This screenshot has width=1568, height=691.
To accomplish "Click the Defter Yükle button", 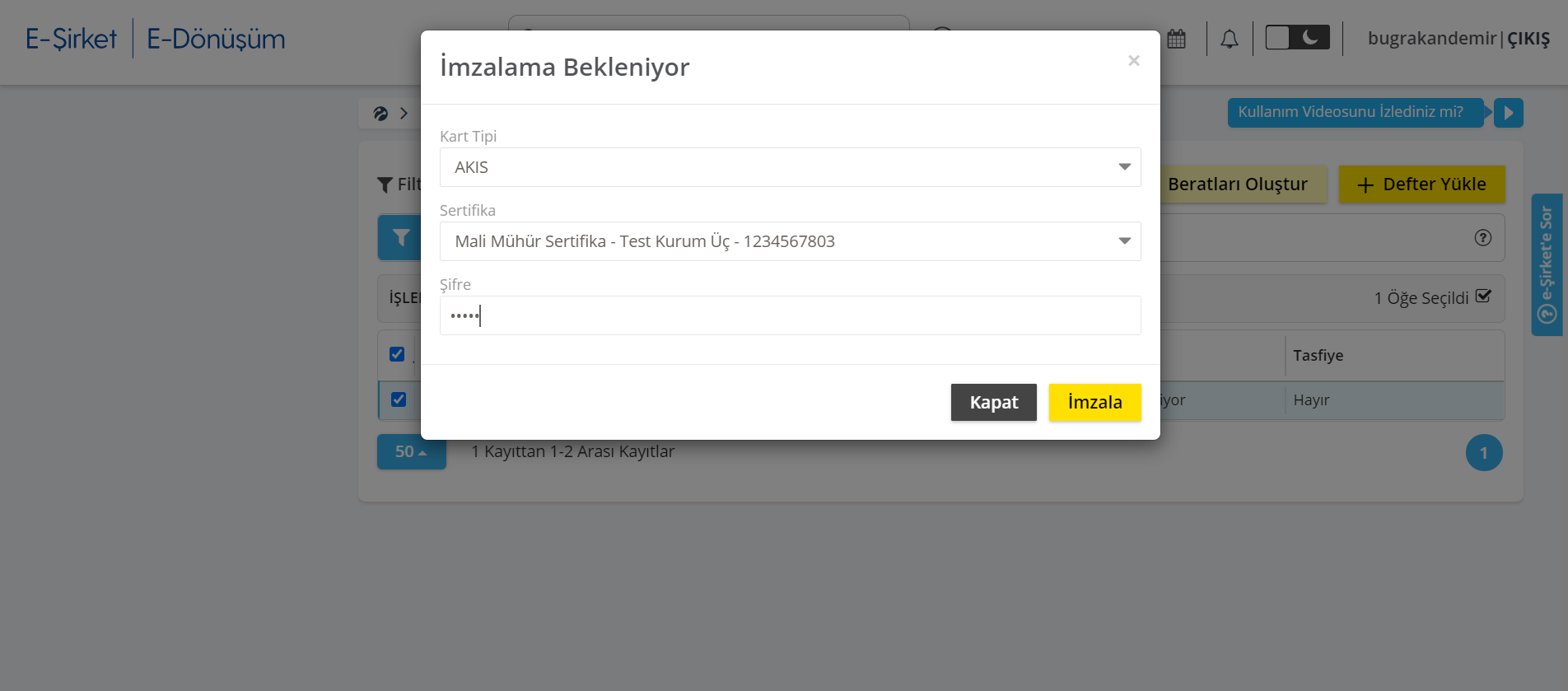I will click(1421, 184).
